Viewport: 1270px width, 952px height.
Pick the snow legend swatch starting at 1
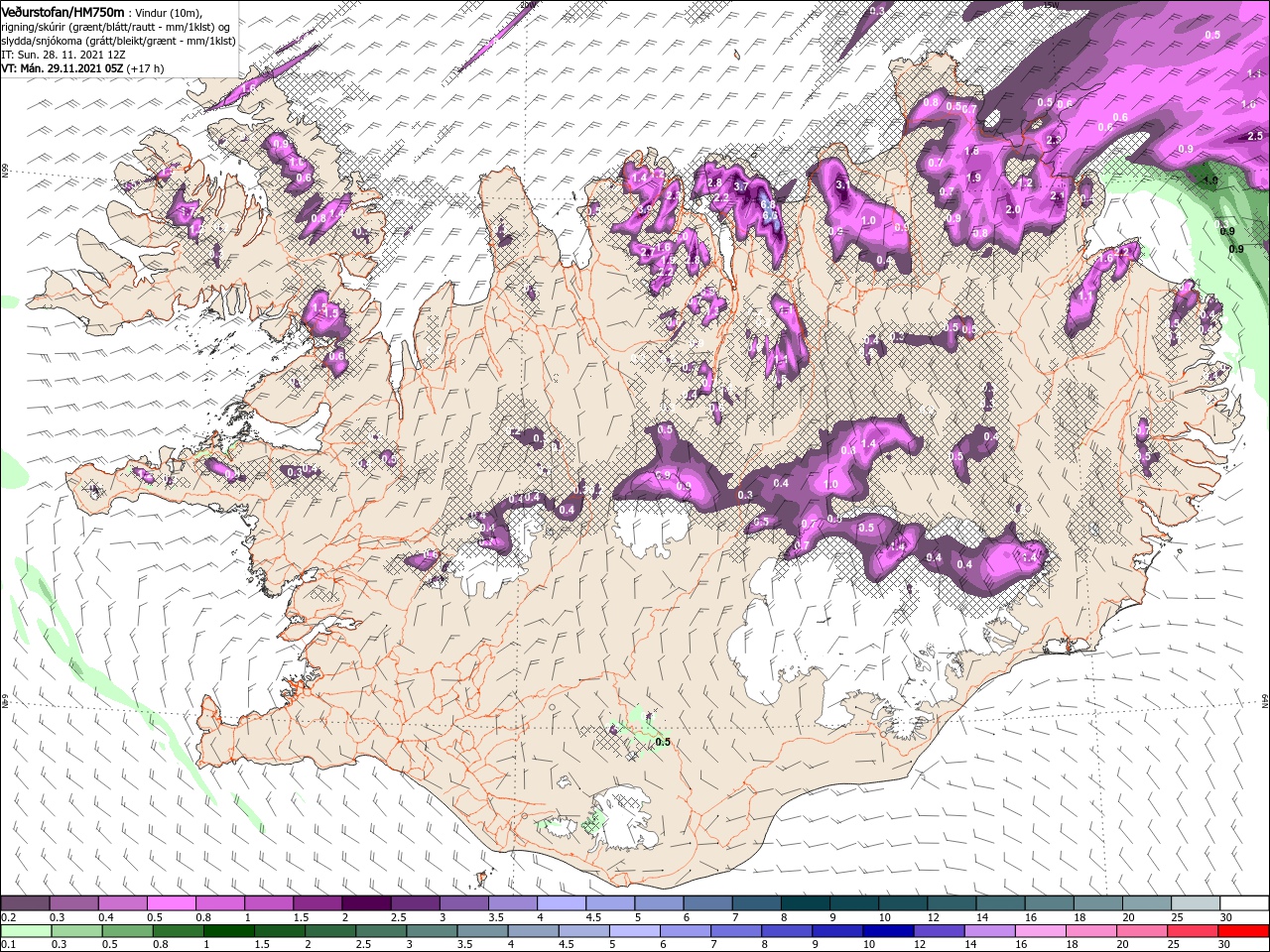click(x=268, y=903)
